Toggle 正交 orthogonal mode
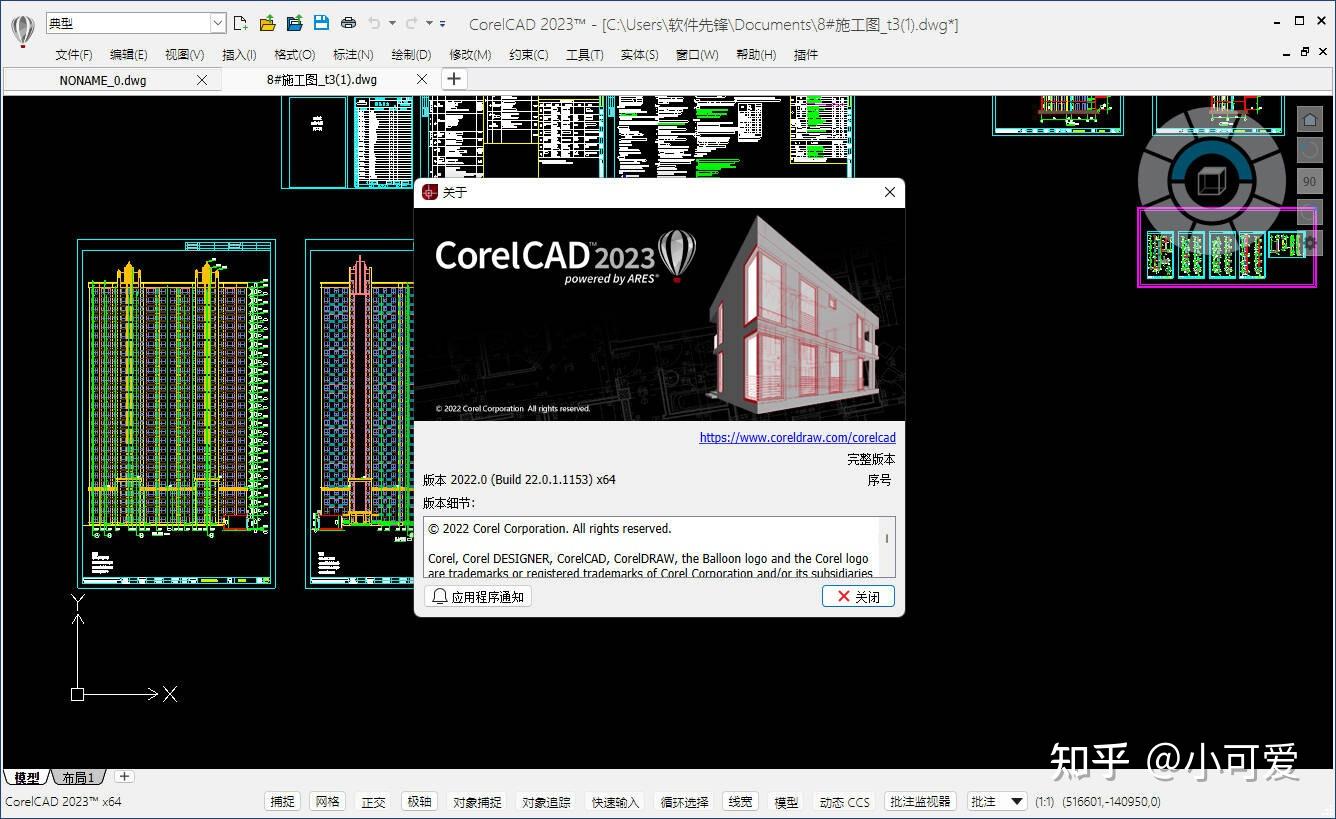The height and width of the screenshot is (819, 1336). [x=373, y=801]
